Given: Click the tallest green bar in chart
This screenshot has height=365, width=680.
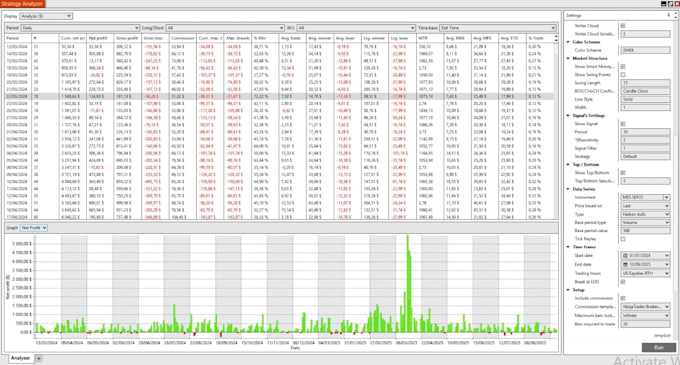Looking at the screenshot, I should pyautogui.click(x=408, y=284).
